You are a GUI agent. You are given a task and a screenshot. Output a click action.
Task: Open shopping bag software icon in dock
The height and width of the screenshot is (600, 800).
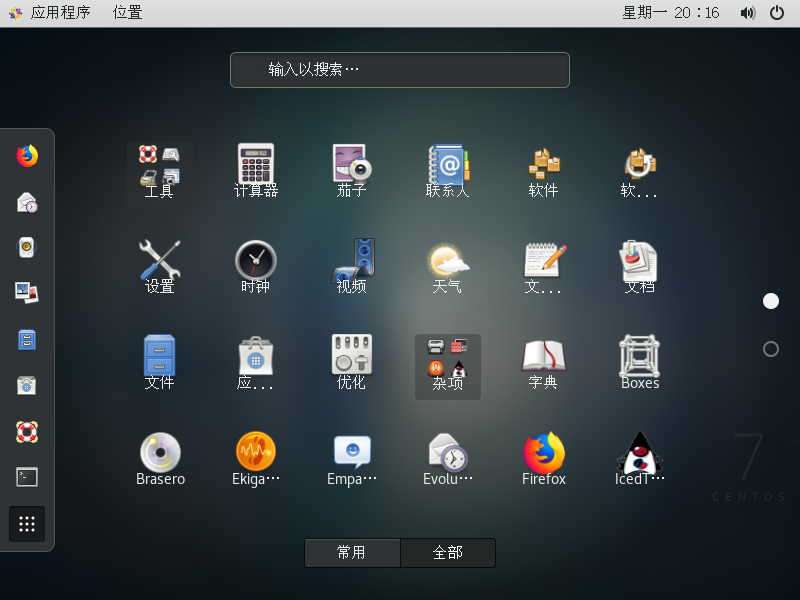click(27, 385)
